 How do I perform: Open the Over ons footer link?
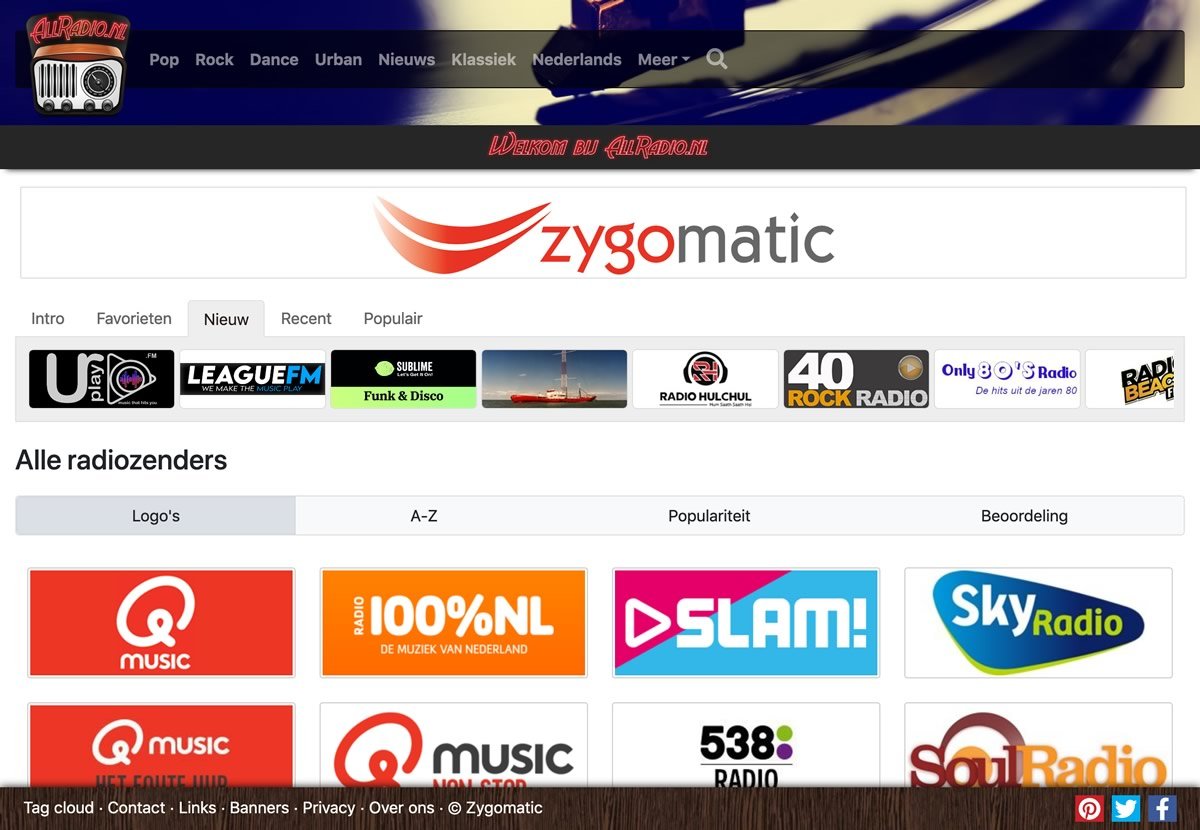pos(402,808)
